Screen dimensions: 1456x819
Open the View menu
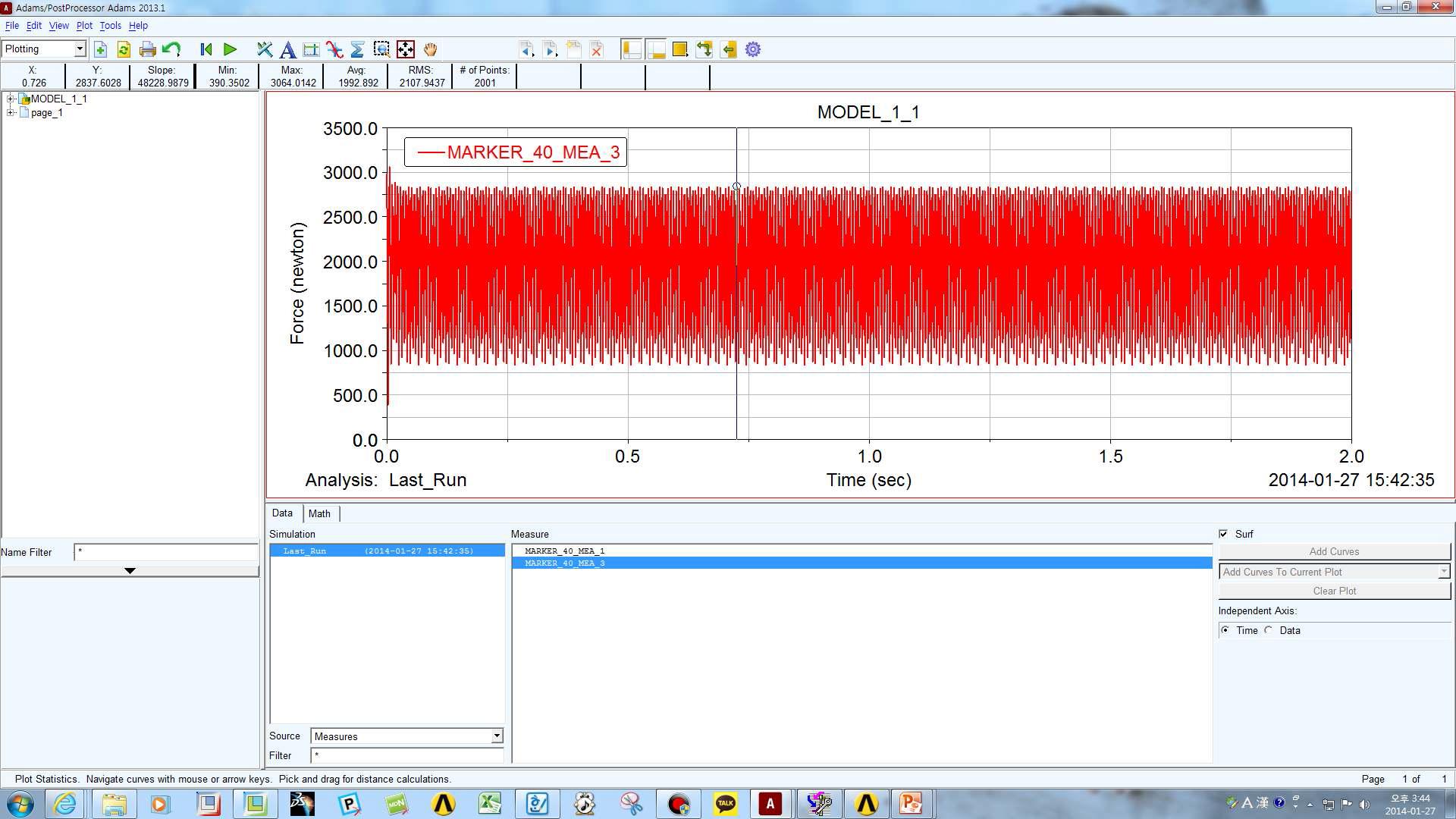click(59, 25)
